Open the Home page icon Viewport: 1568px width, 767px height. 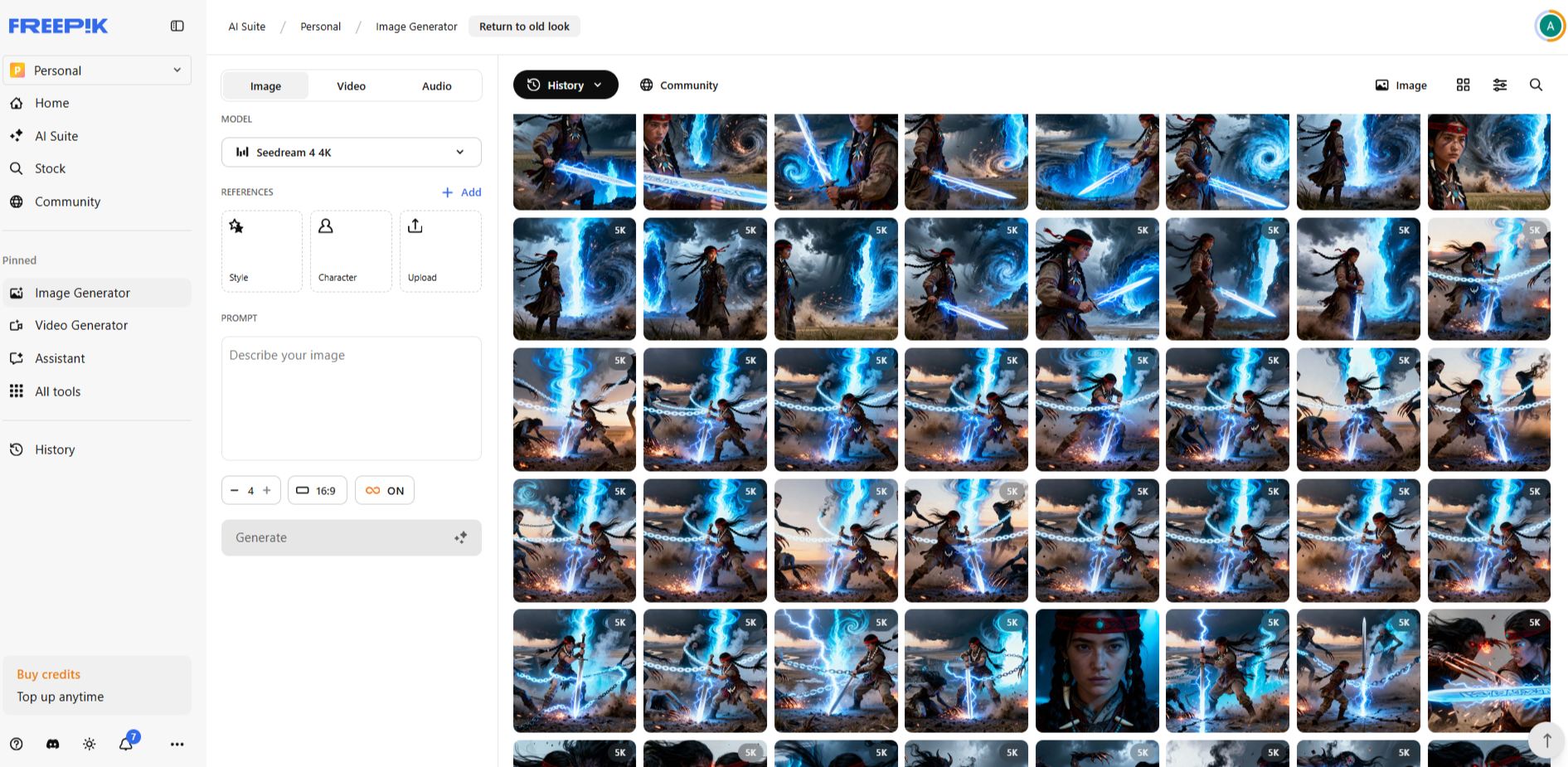click(x=17, y=103)
